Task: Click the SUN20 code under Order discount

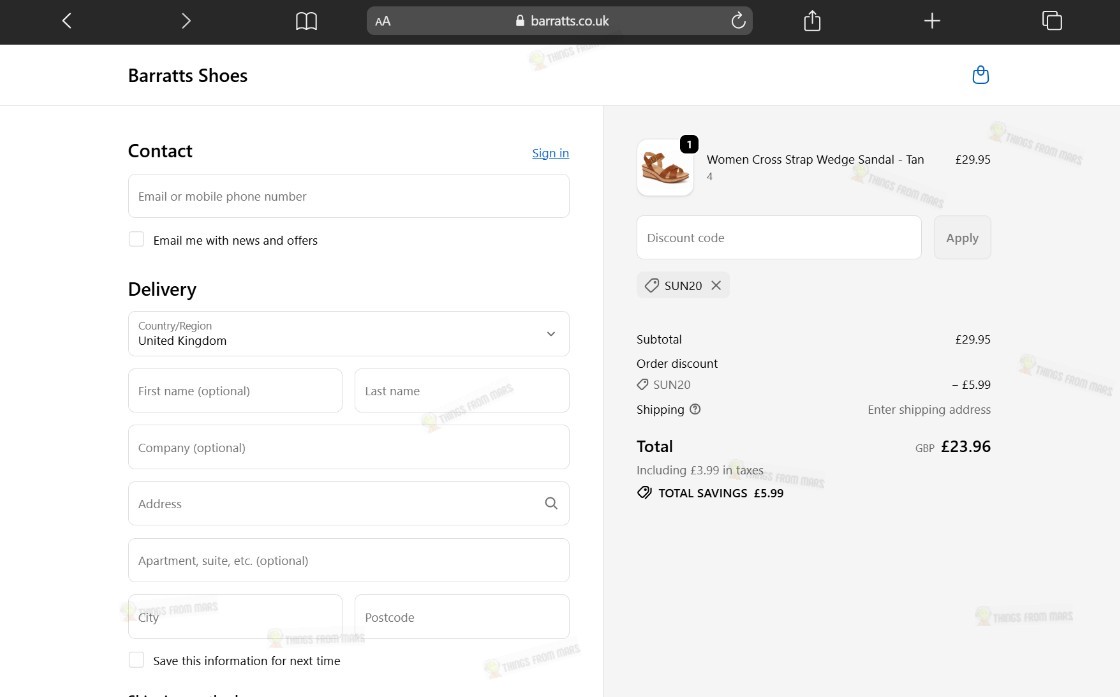Action: [x=671, y=384]
